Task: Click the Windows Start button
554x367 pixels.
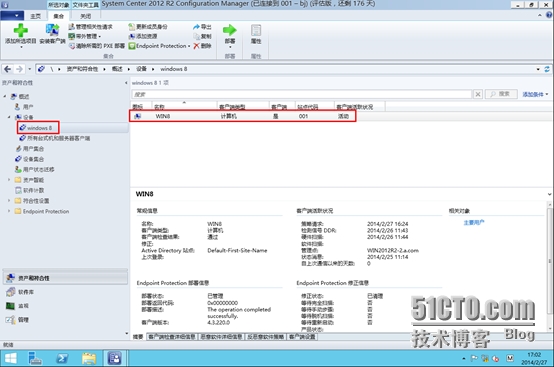Action: 10,359
